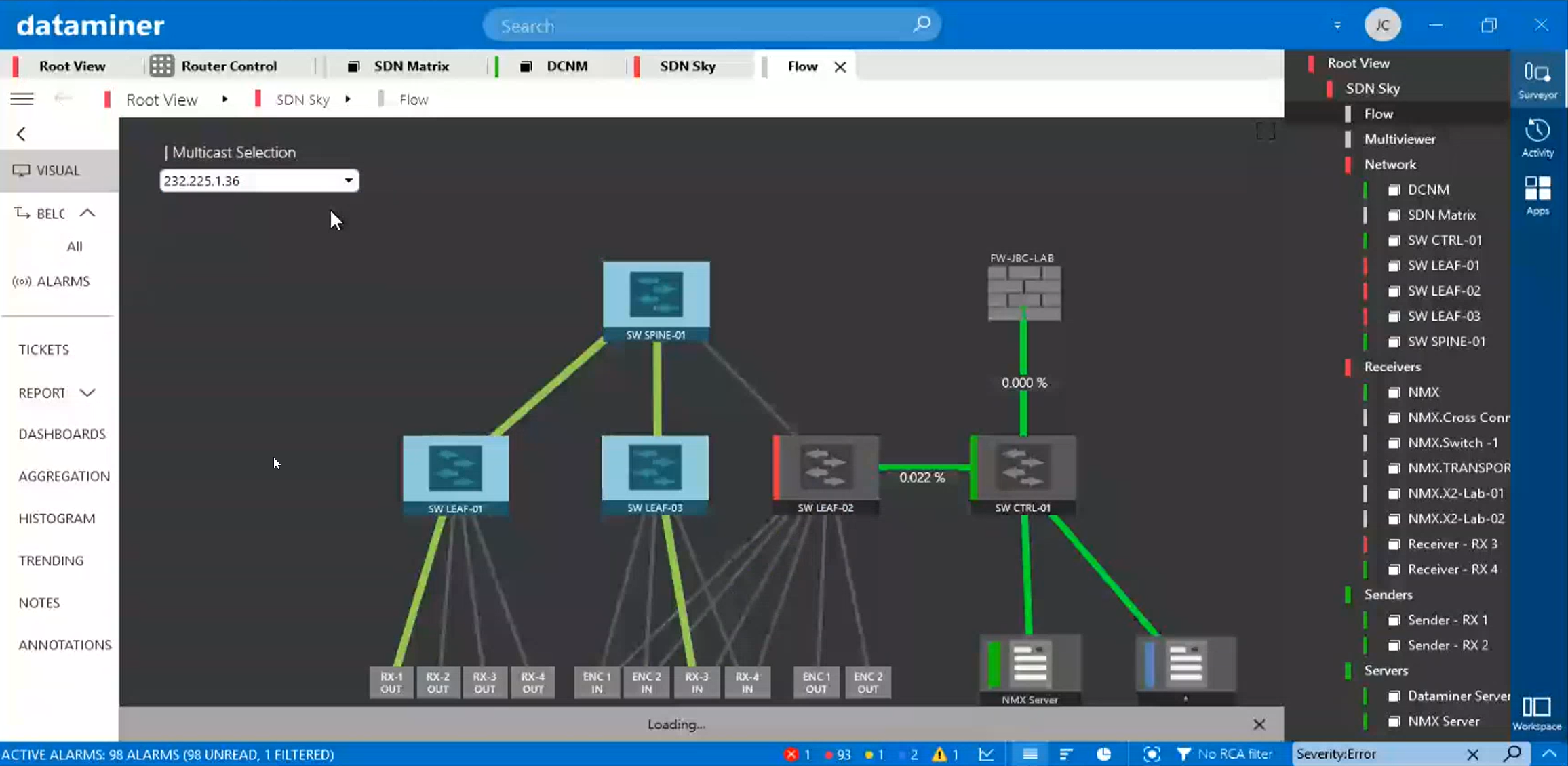Select All under the BELC section
The image size is (1568, 766).
(75, 246)
